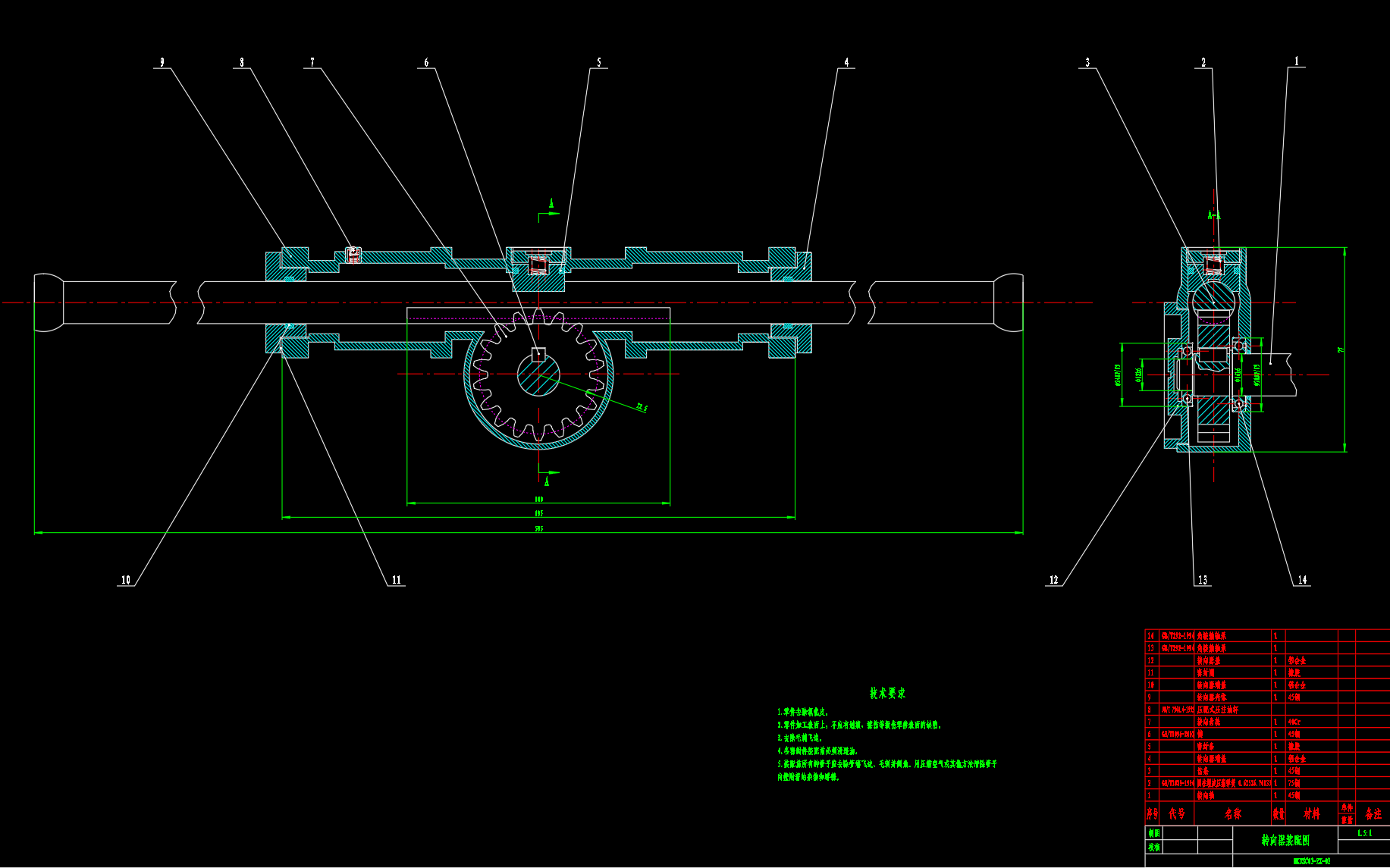Click part callout number 10
This screenshot has height=868, width=1390.
tap(126, 580)
